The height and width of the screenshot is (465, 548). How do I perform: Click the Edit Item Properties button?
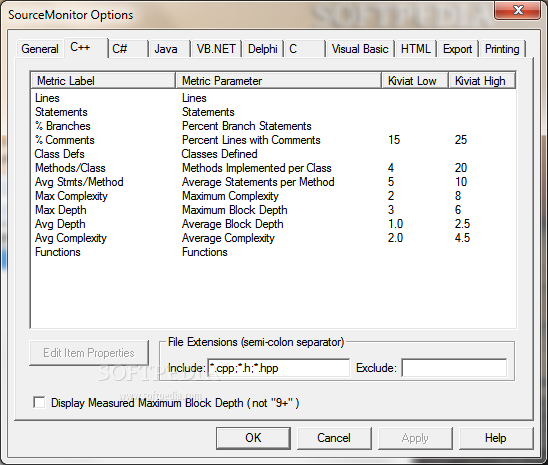(89, 353)
